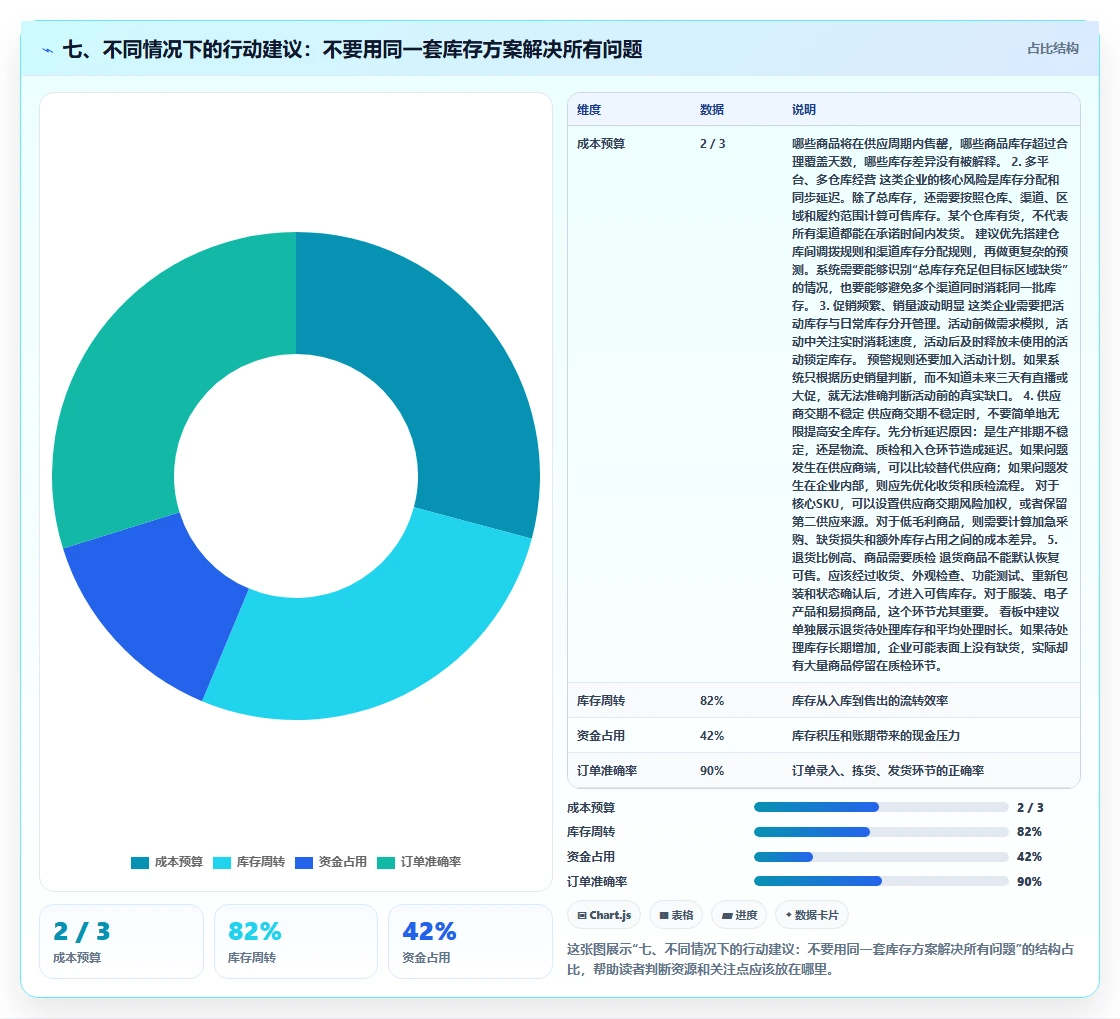Open the 42% 资金占用 data card
The width and height of the screenshot is (1120, 1019).
point(470,941)
